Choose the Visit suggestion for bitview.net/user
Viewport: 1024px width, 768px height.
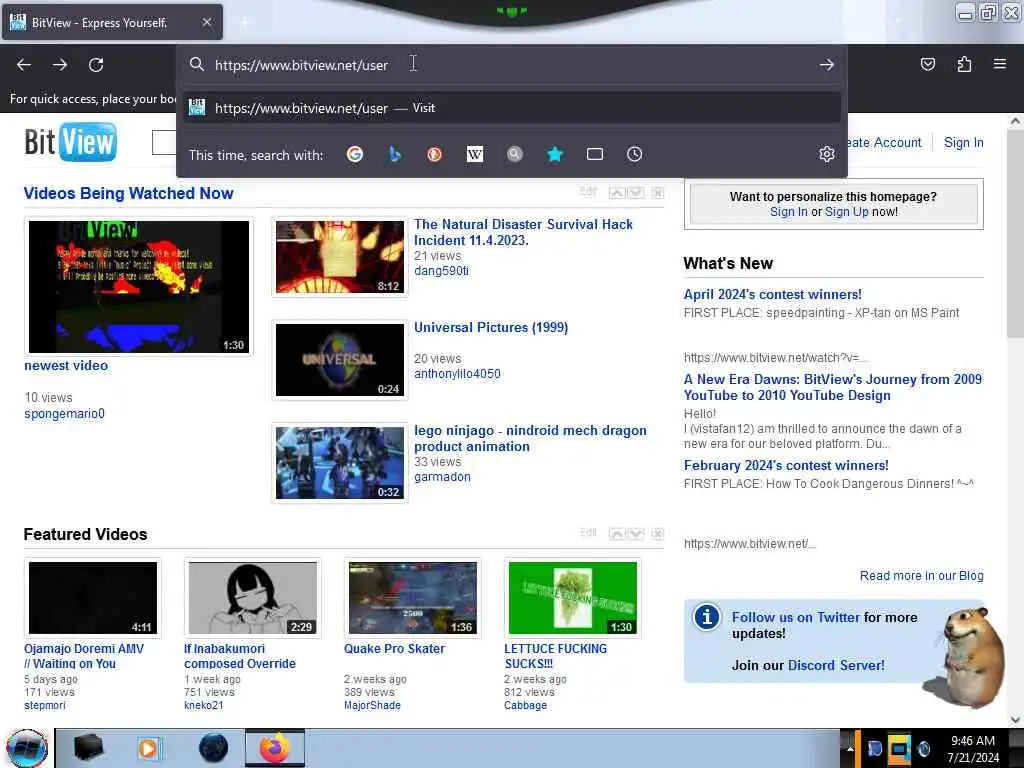coord(512,108)
